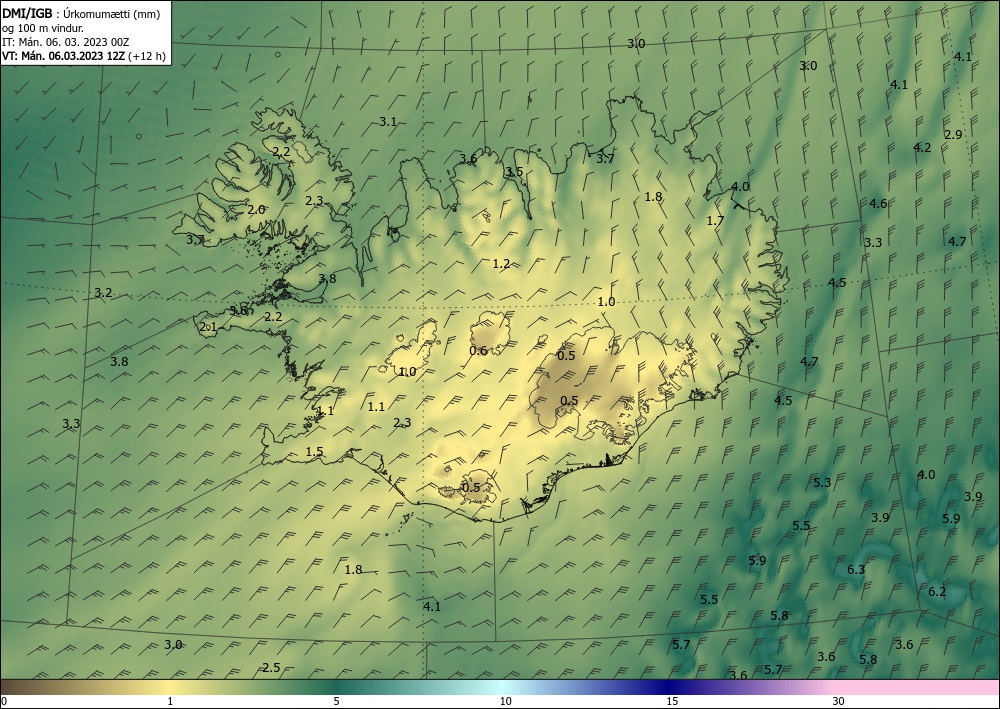Click the '0.6' value on the central glacier

[x=478, y=351]
